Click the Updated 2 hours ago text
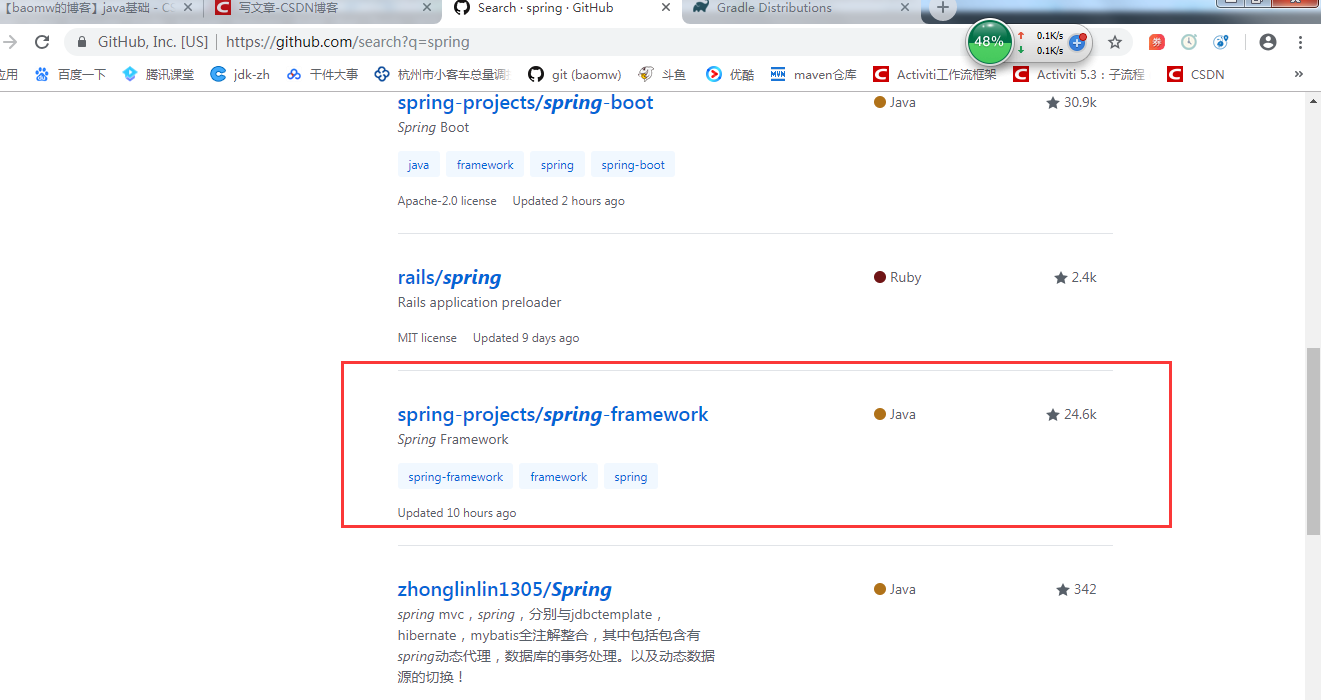Image resolution: width=1321 pixels, height=700 pixels. click(568, 201)
